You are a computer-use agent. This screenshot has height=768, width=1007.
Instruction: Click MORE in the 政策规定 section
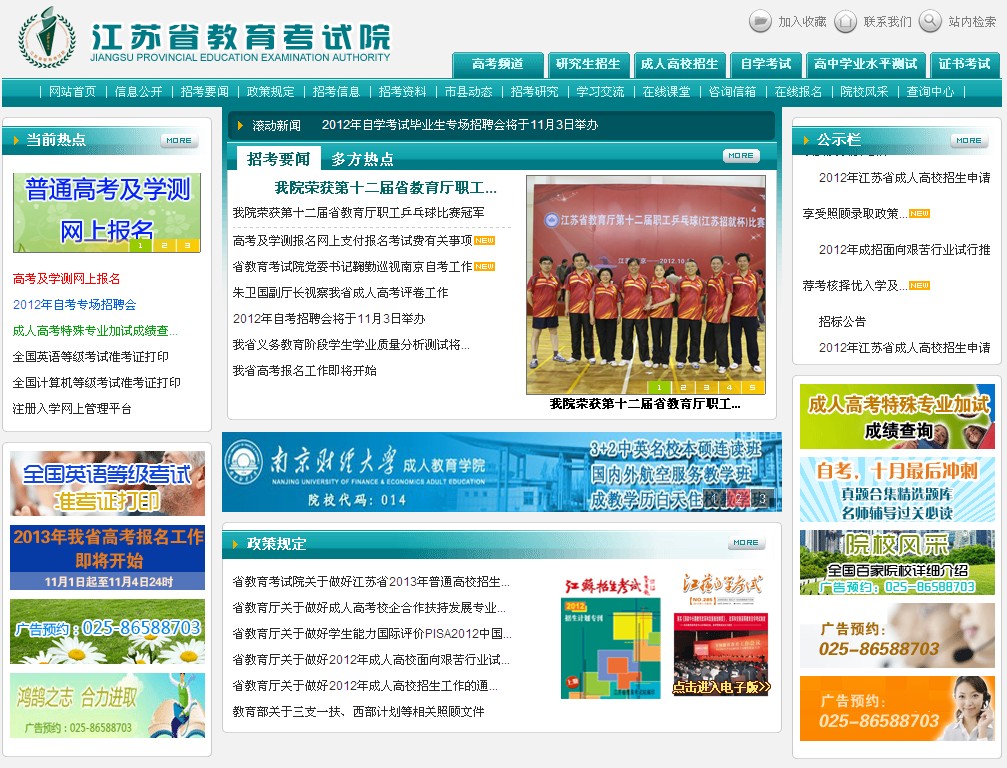(x=746, y=543)
